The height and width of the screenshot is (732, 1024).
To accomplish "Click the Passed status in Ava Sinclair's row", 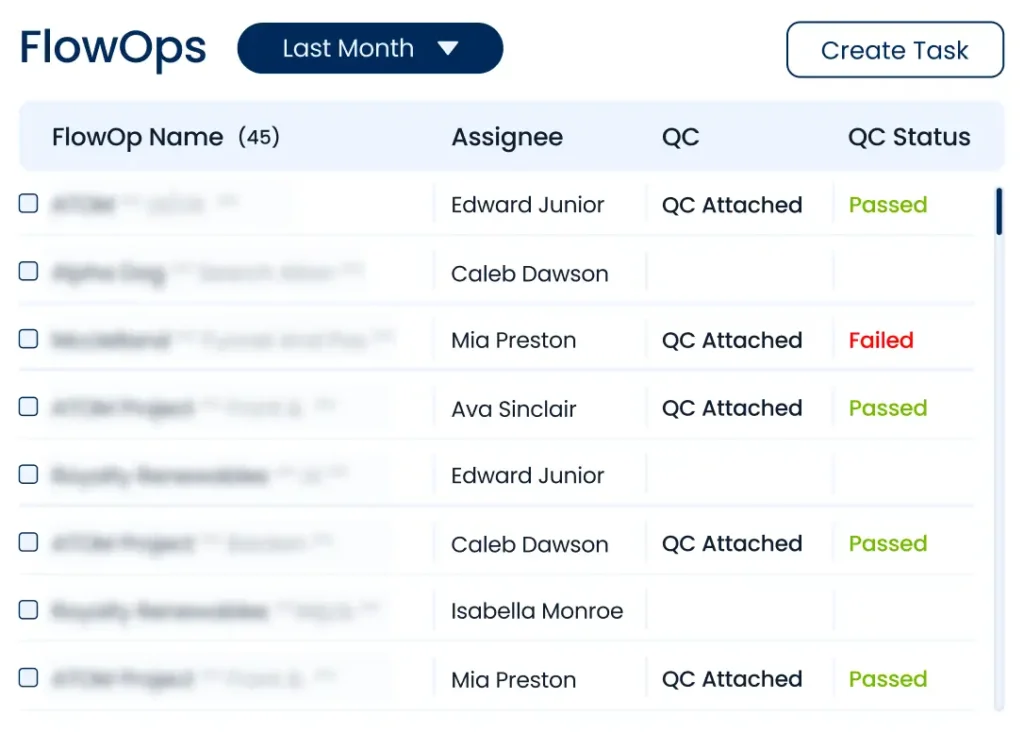I will coord(887,408).
